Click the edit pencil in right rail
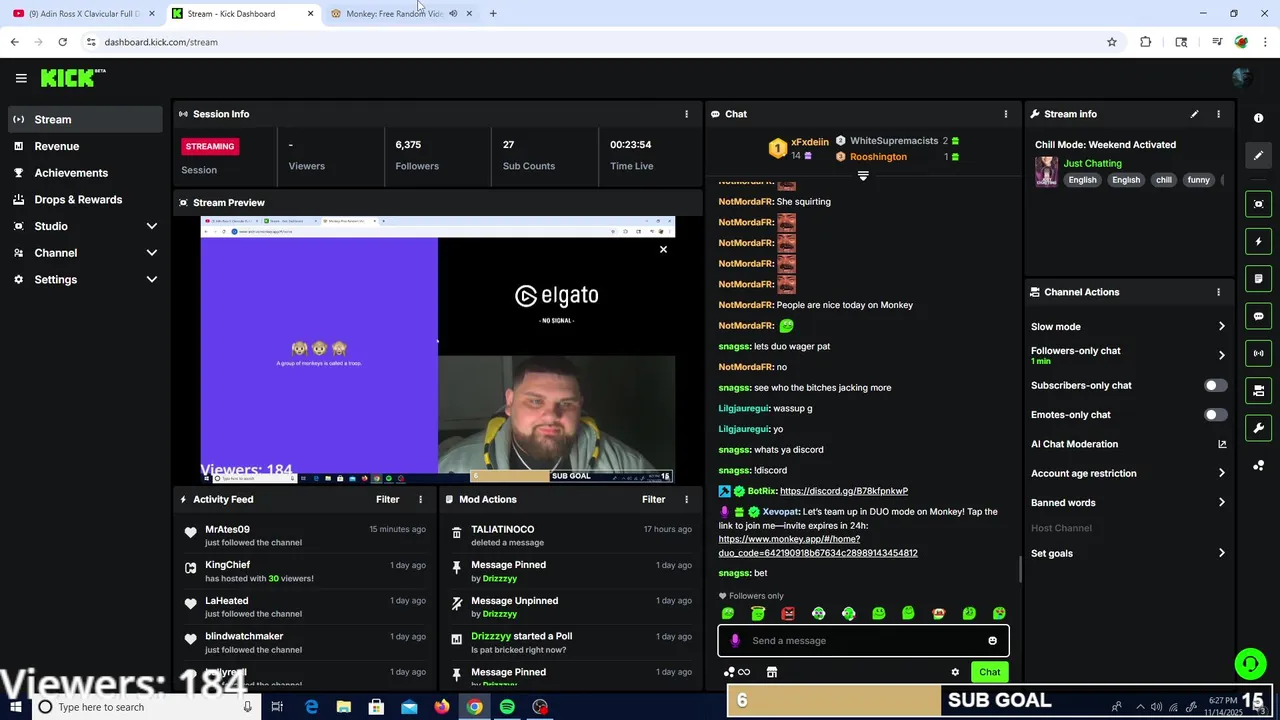1280x720 pixels. pyautogui.click(x=1259, y=155)
